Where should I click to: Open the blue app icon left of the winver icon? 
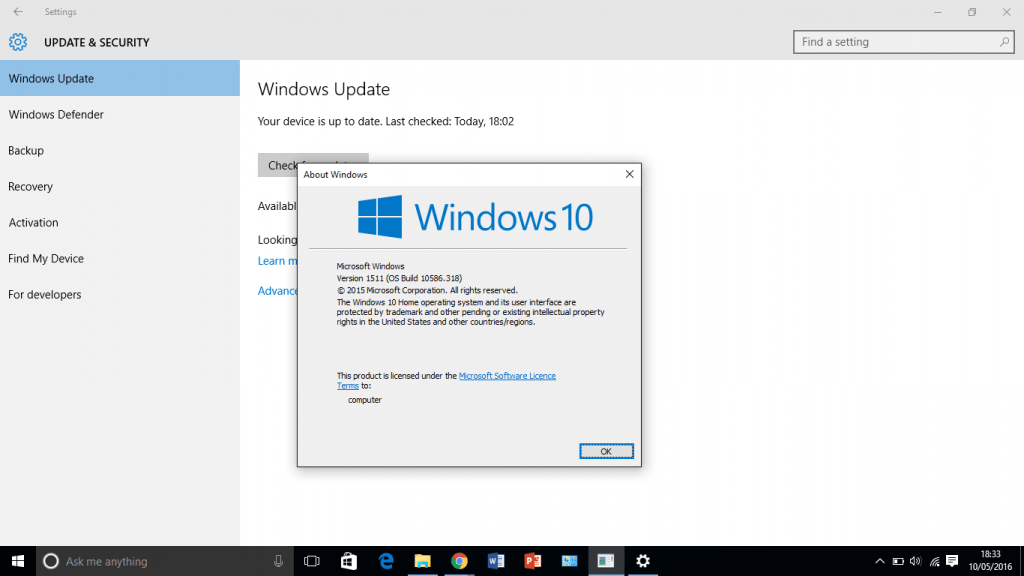pyautogui.click(x=569, y=561)
